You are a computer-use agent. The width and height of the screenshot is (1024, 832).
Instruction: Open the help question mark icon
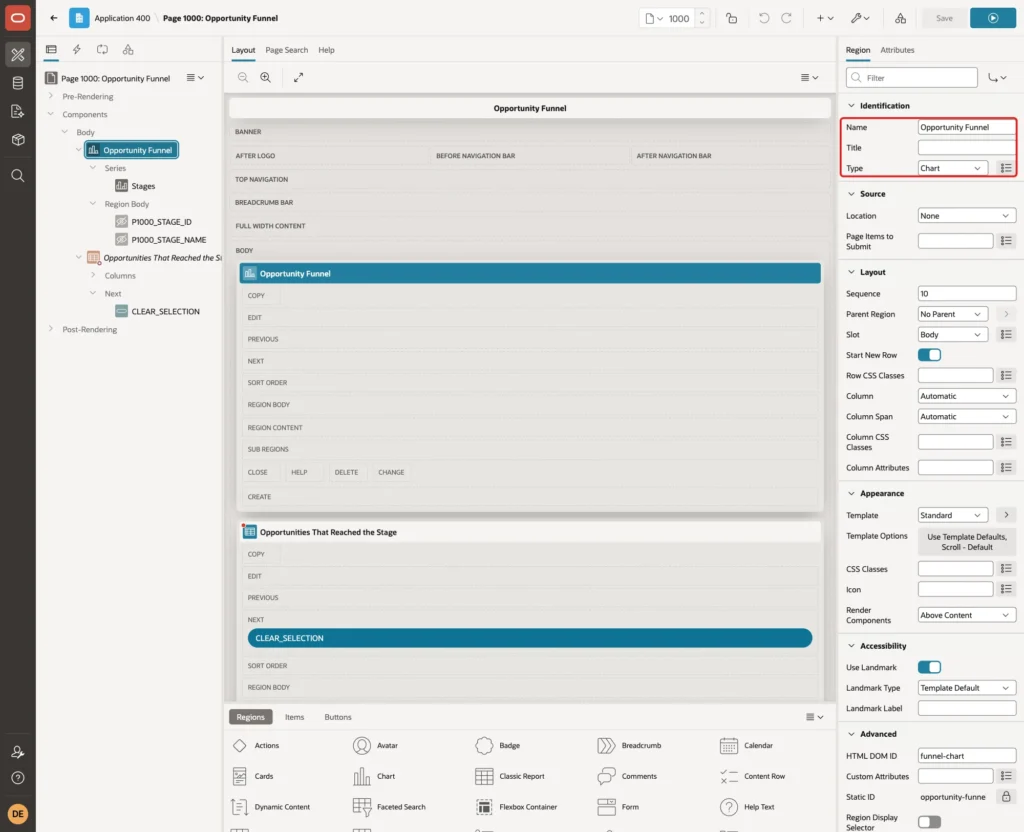point(18,778)
